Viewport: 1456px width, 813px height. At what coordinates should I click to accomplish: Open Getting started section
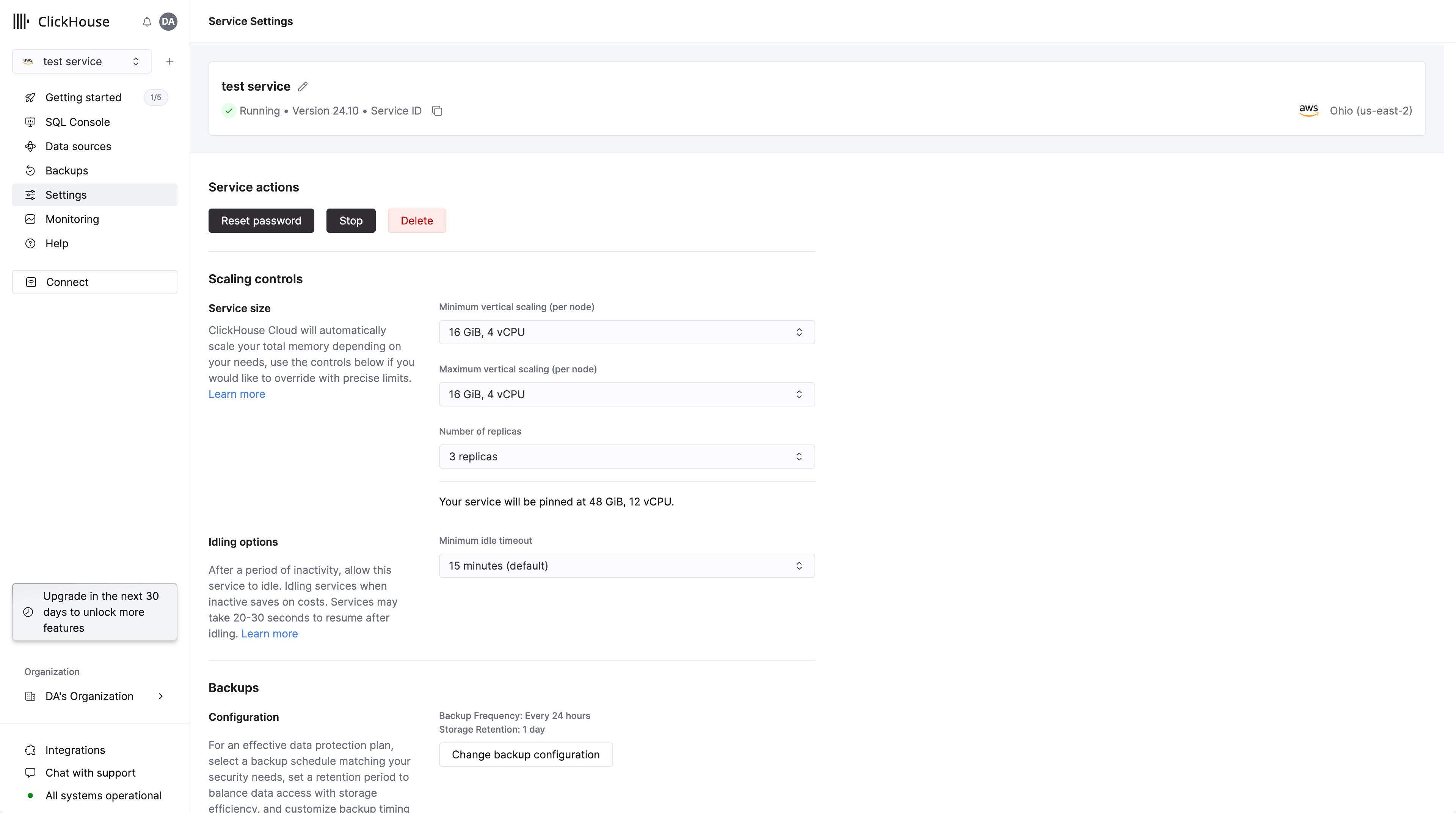84,97
